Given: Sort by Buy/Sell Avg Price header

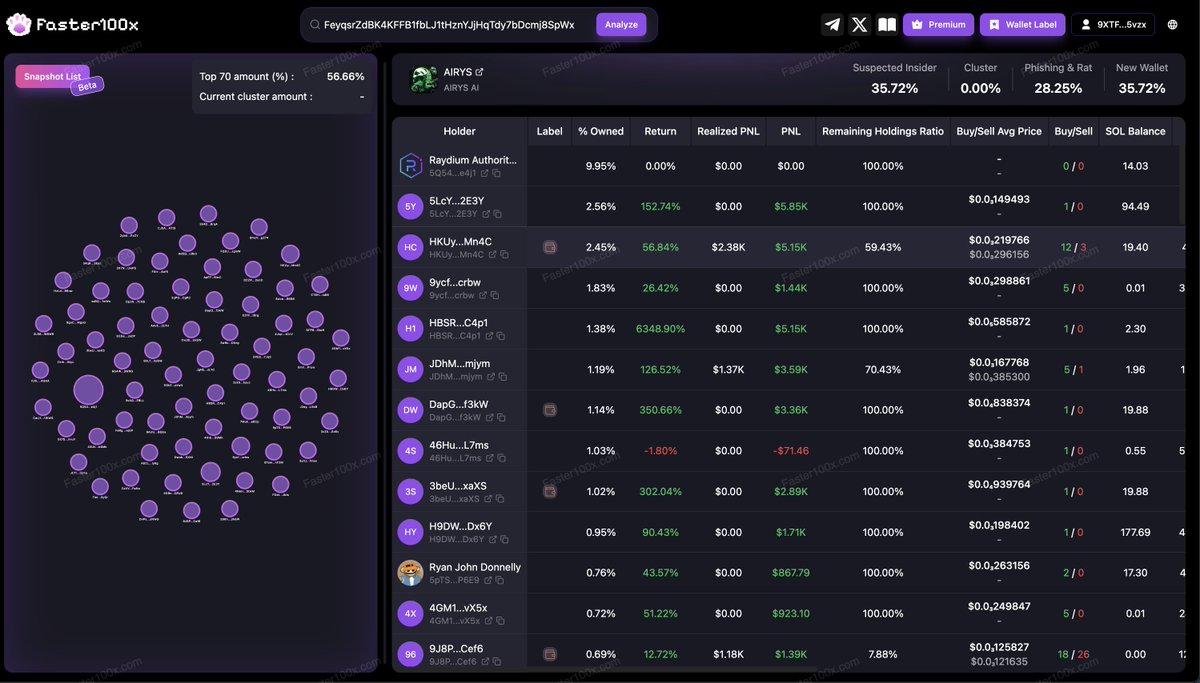Looking at the screenshot, I should point(999,131).
